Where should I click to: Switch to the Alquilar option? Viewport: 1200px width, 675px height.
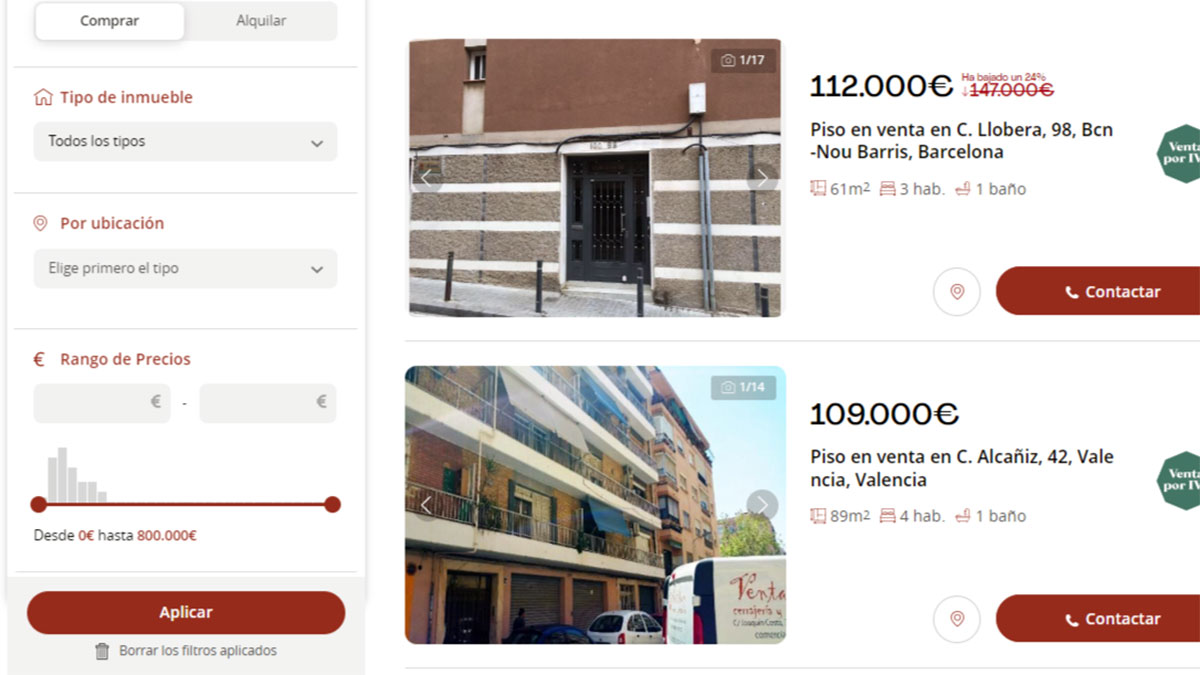pos(261,21)
